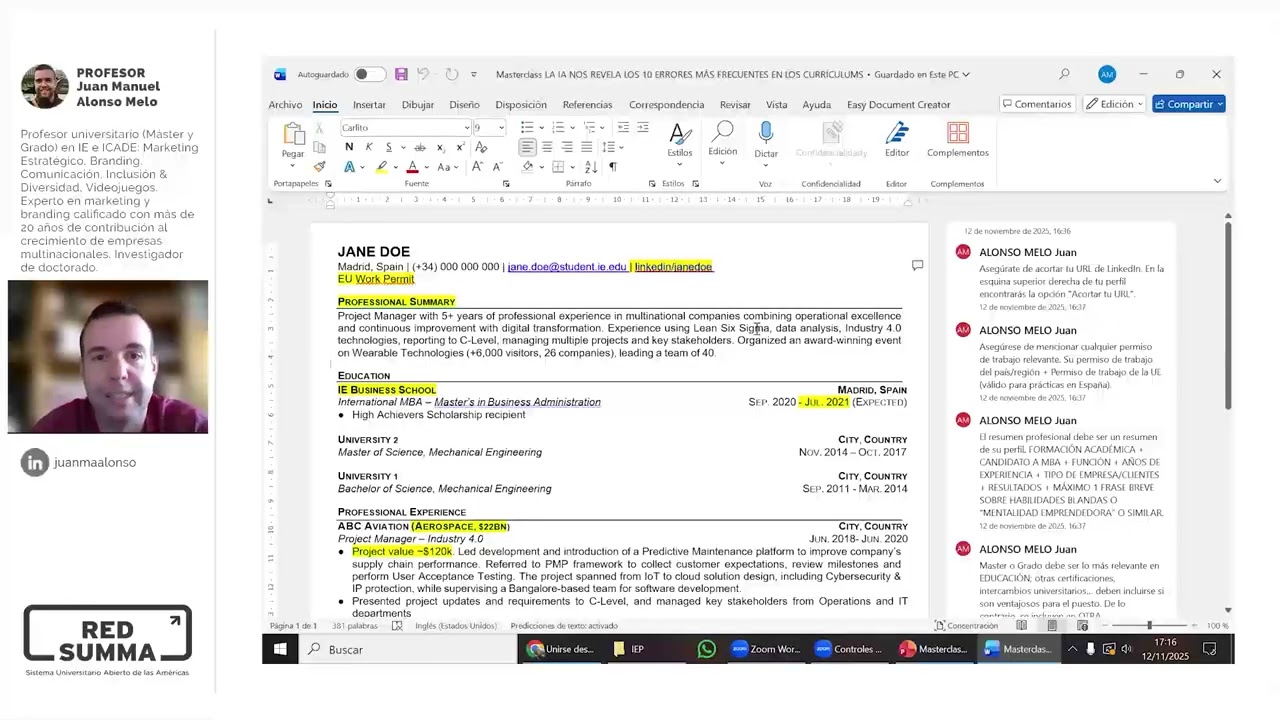
Task: Open the Easy Document Creator tab
Action: click(899, 104)
